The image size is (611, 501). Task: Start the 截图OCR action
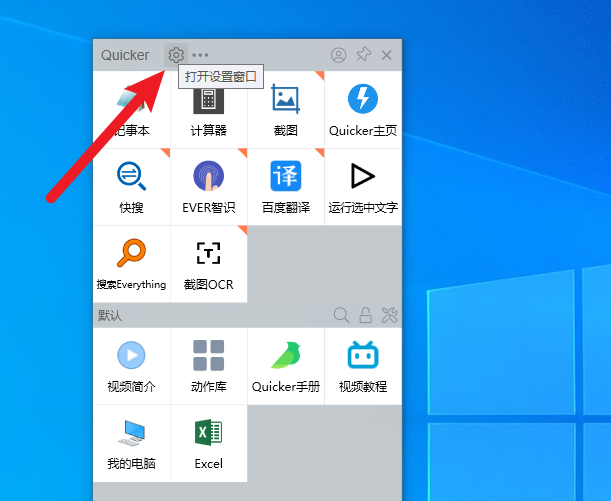click(x=209, y=264)
